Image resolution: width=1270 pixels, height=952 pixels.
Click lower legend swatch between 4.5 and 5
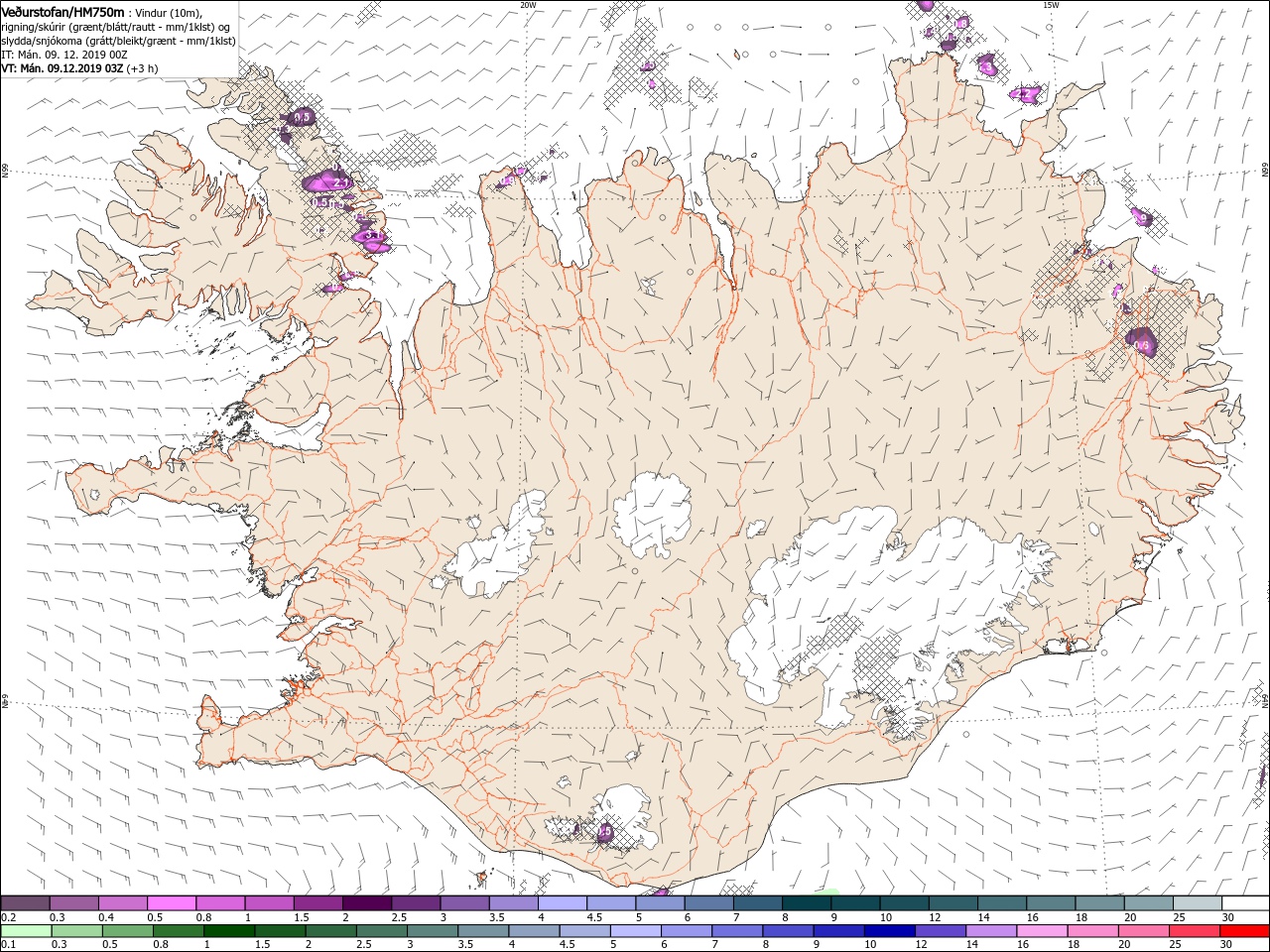(584, 932)
